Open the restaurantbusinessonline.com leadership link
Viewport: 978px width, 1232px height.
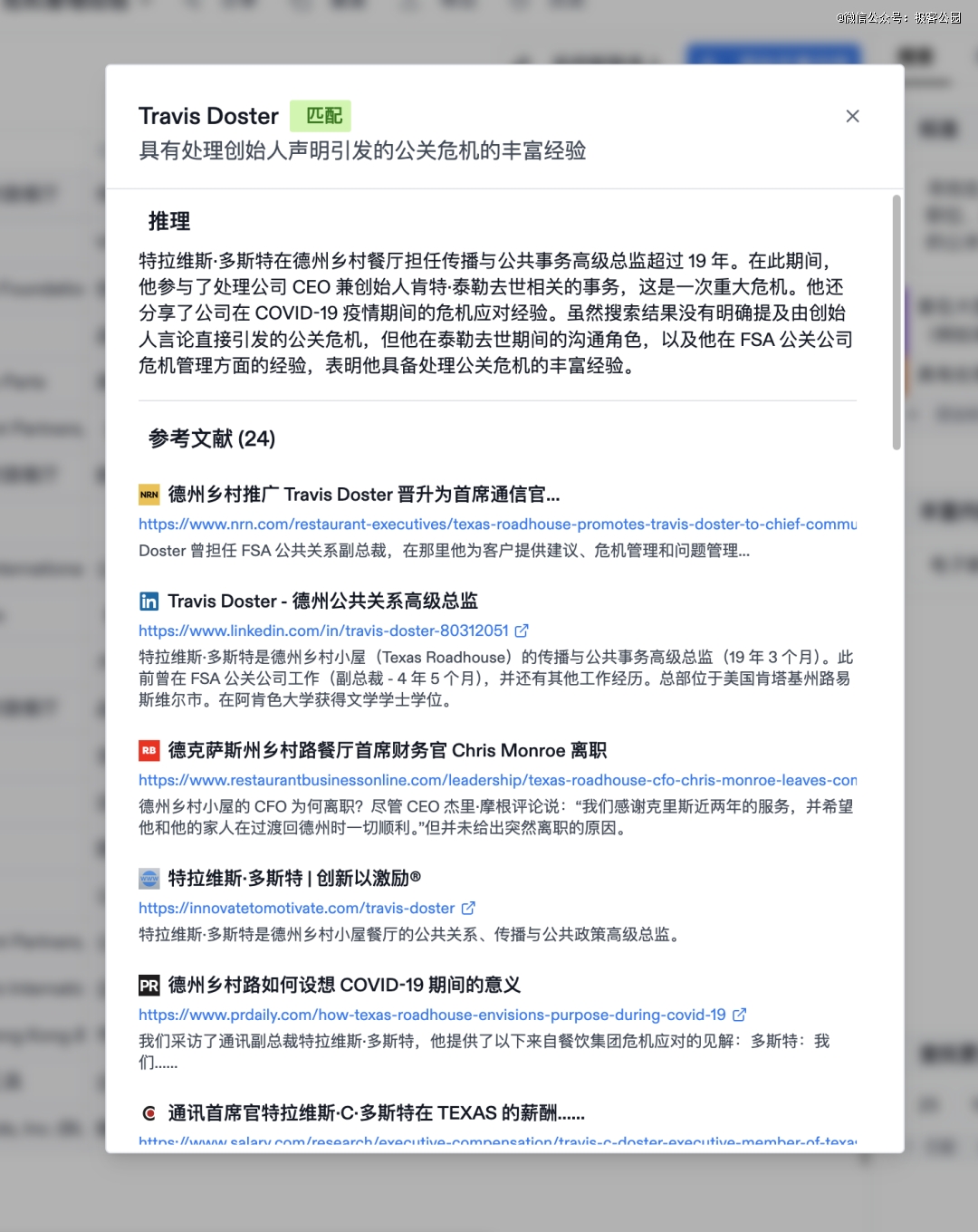click(x=497, y=780)
